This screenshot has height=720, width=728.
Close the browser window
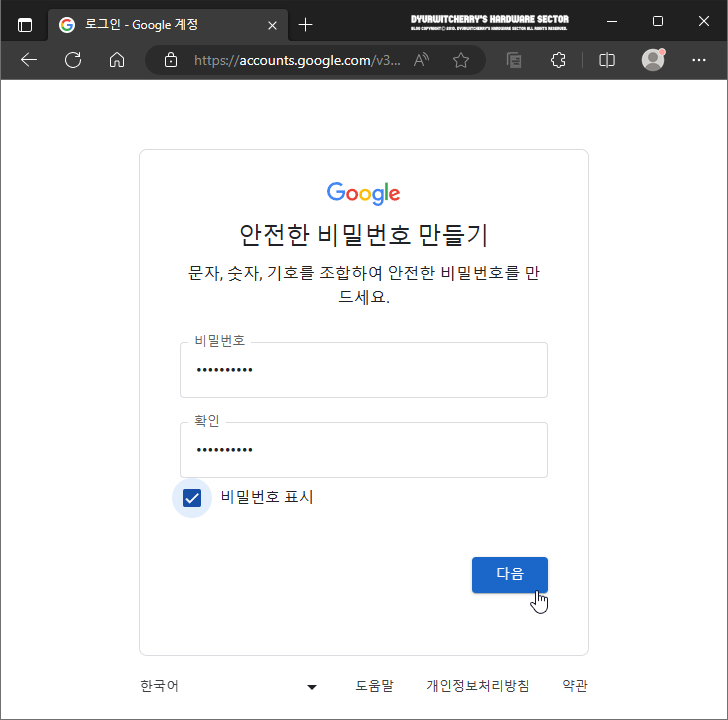pos(704,21)
